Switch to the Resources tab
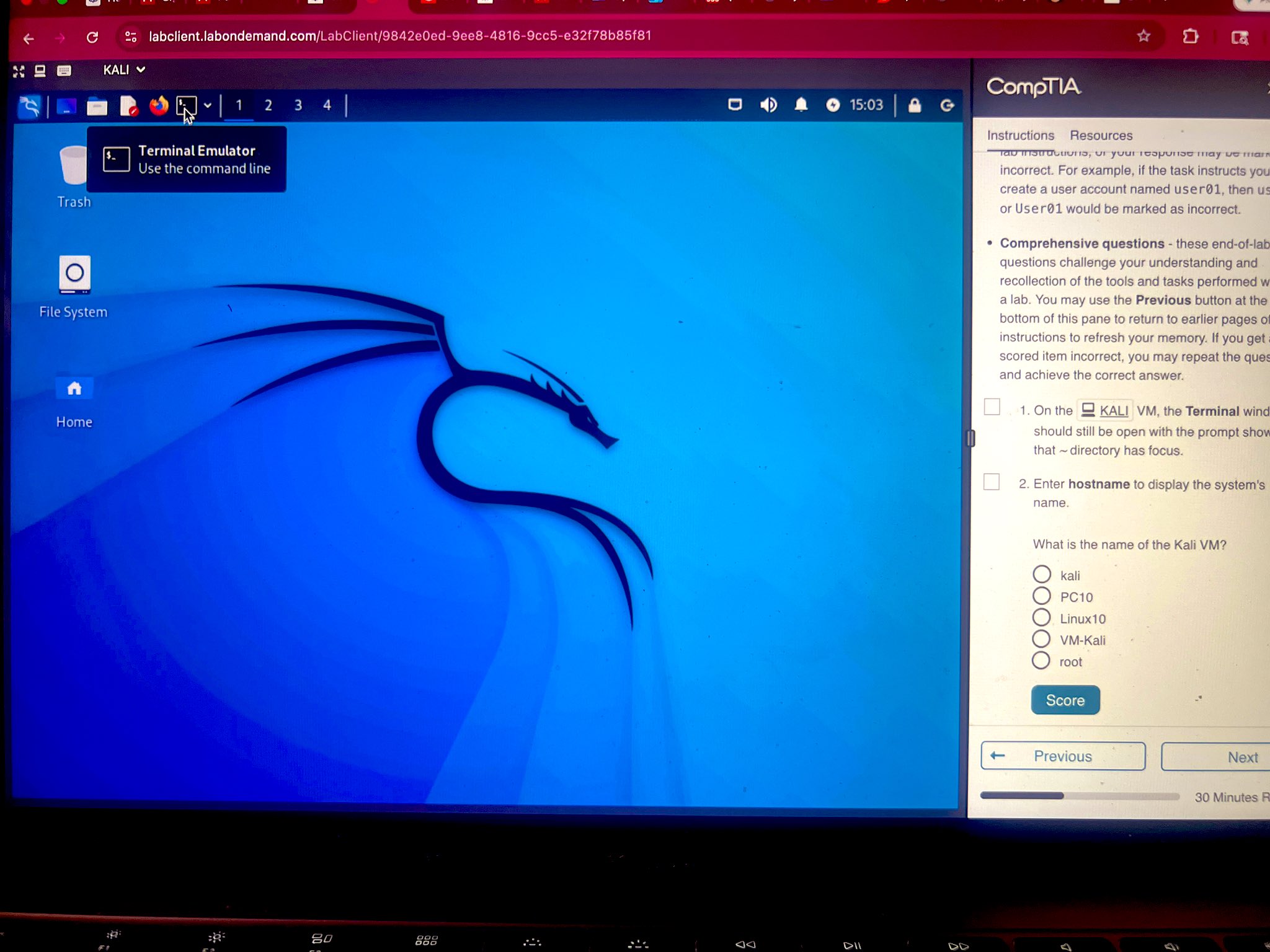Screen dimensions: 1270x952 [1101, 135]
